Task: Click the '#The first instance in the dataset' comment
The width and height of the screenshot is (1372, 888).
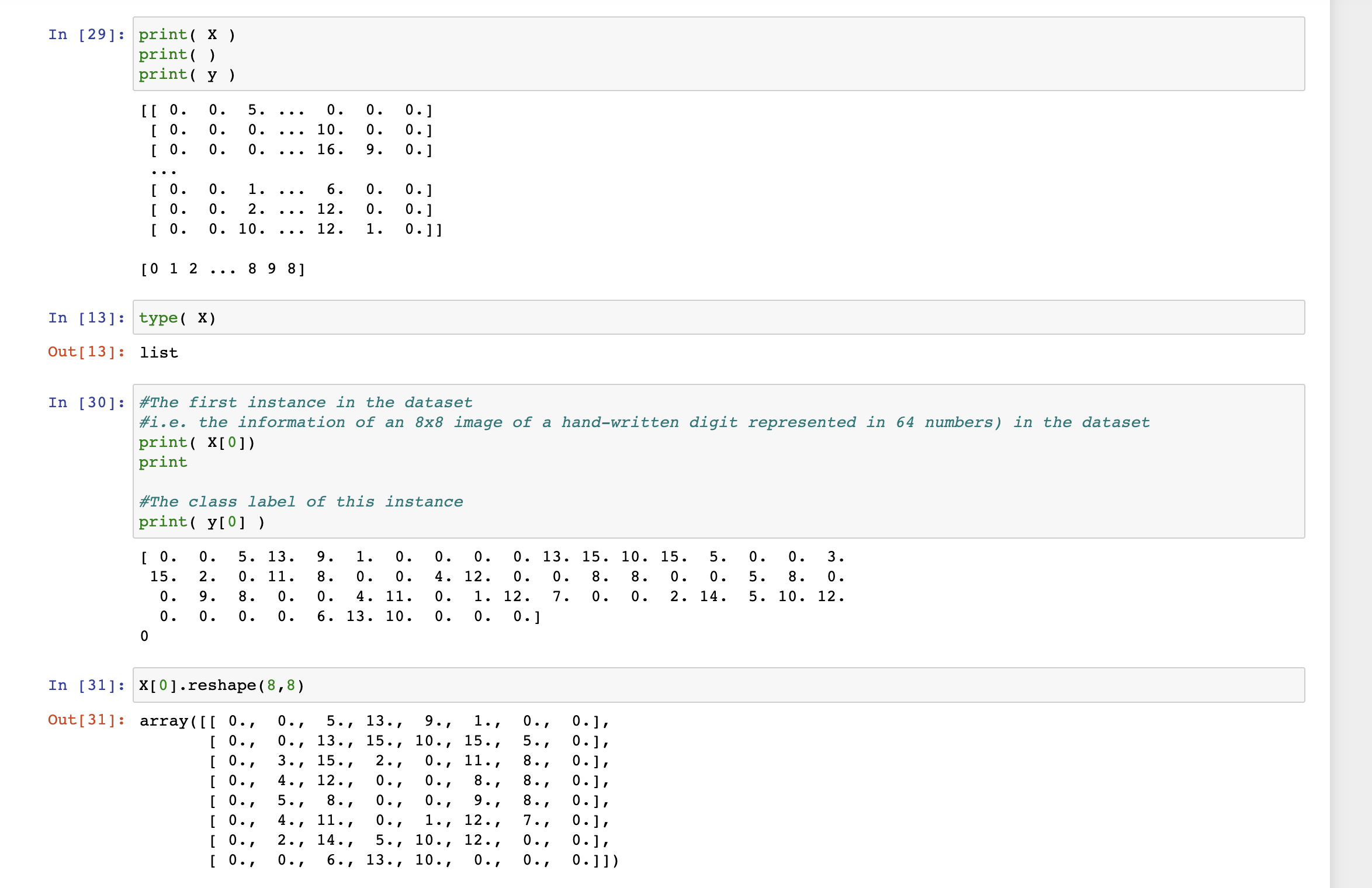Action: pyautogui.click(x=306, y=403)
